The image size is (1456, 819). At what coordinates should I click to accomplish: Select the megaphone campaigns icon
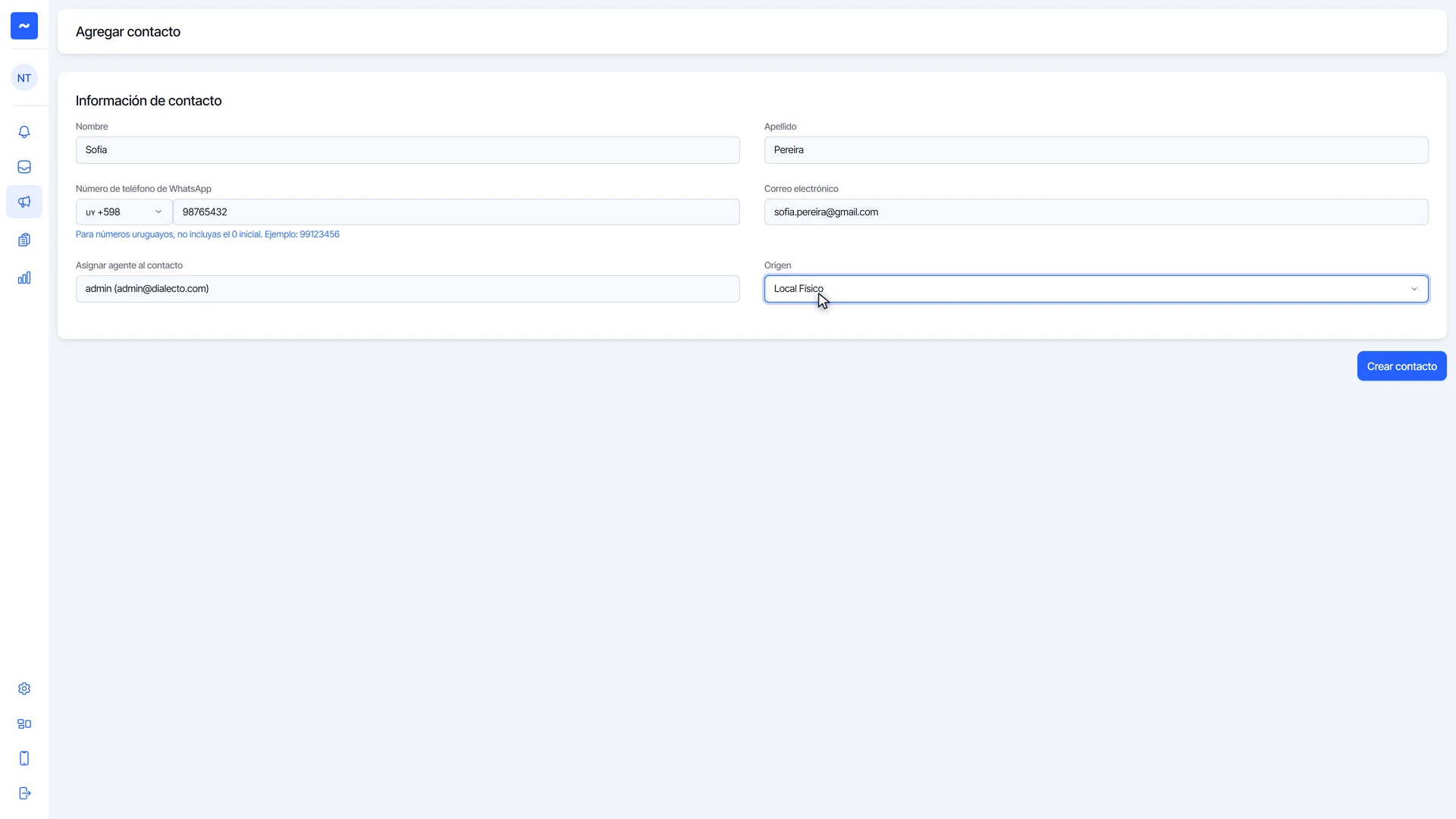(24, 202)
